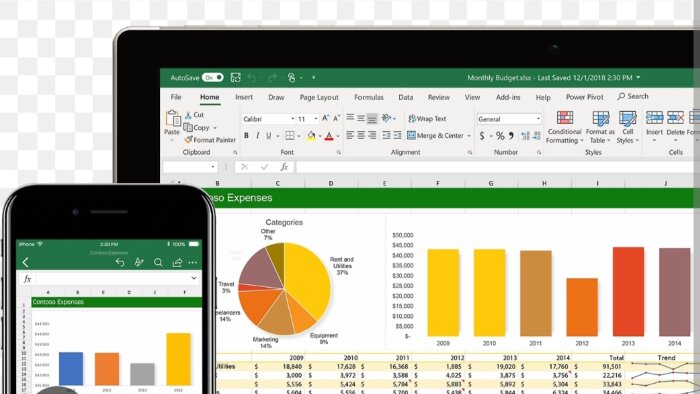This screenshot has height=394, width=700.
Task: Increase the font size with large A
Action: pos(325,118)
